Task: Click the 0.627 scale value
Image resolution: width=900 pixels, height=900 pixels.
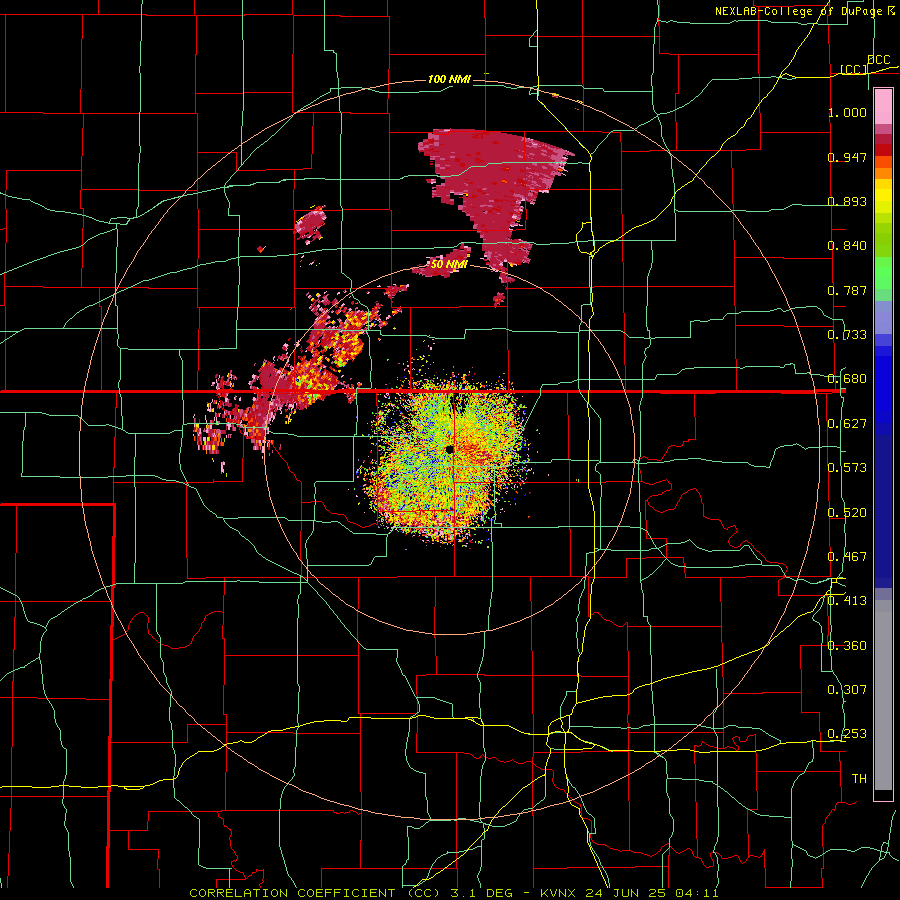Action: (x=847, y=424)
